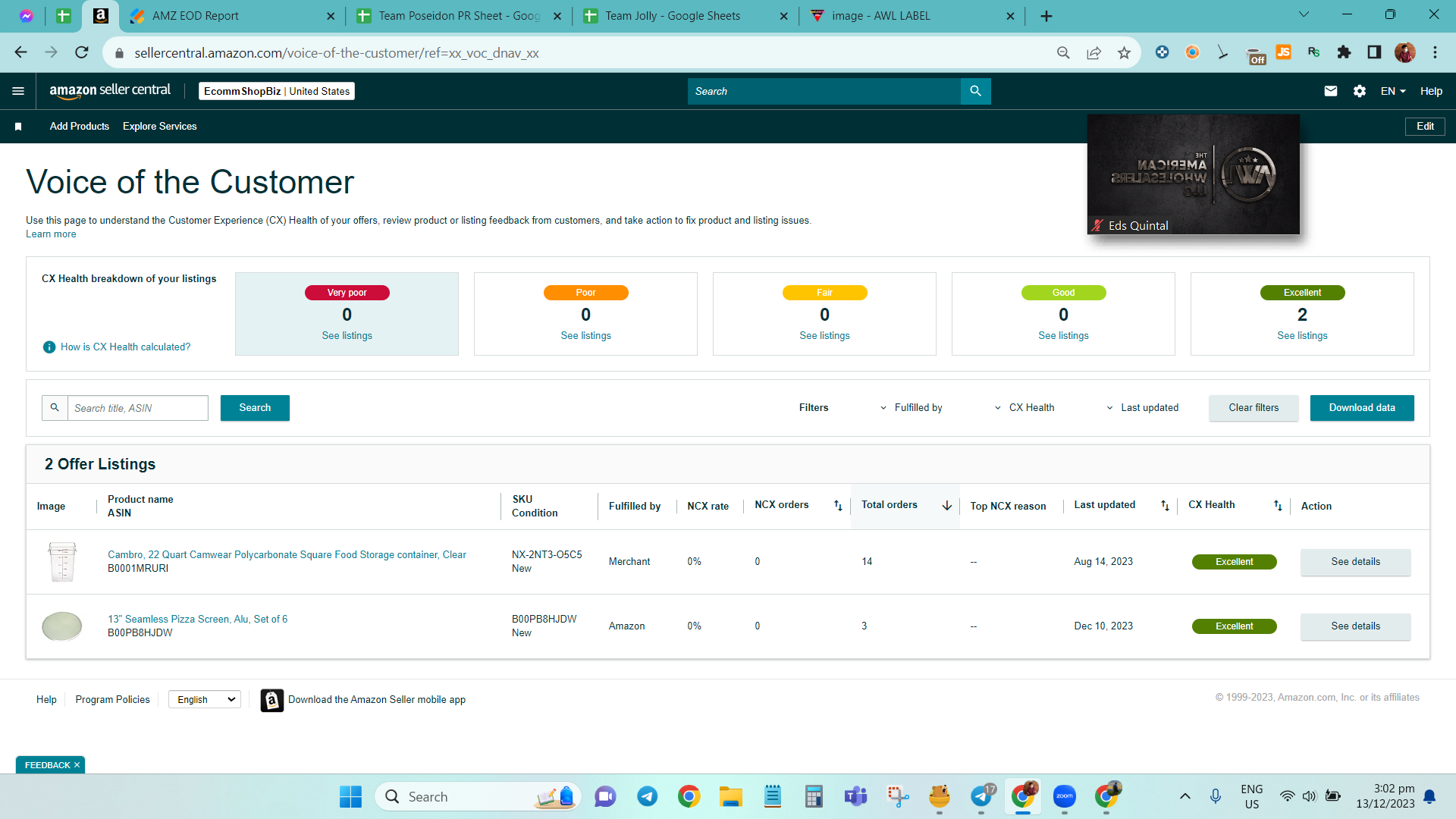Click the browser address bar URL
Viewport: 1456px width, 819px height.
click(337, 53)
